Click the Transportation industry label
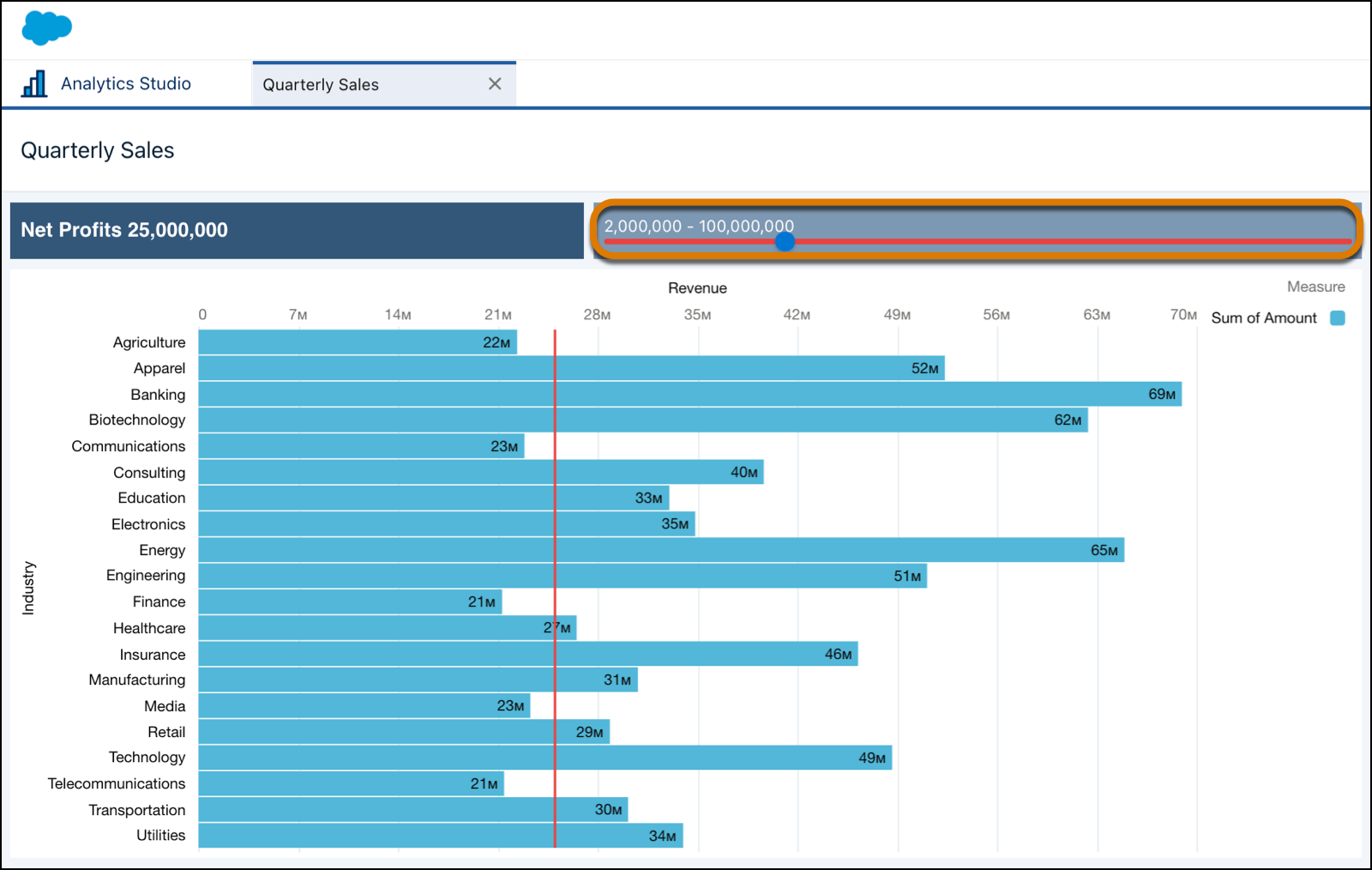 click(137, 810)
